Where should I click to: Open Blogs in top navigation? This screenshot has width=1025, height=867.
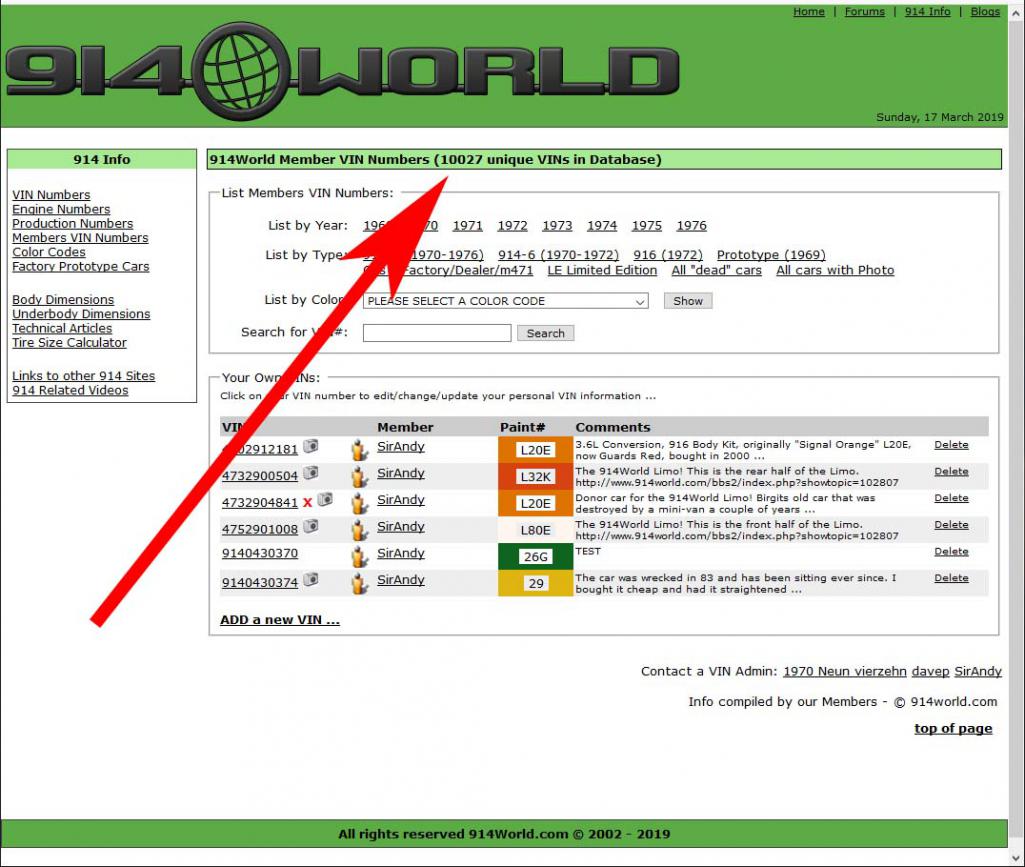point(984,12)
